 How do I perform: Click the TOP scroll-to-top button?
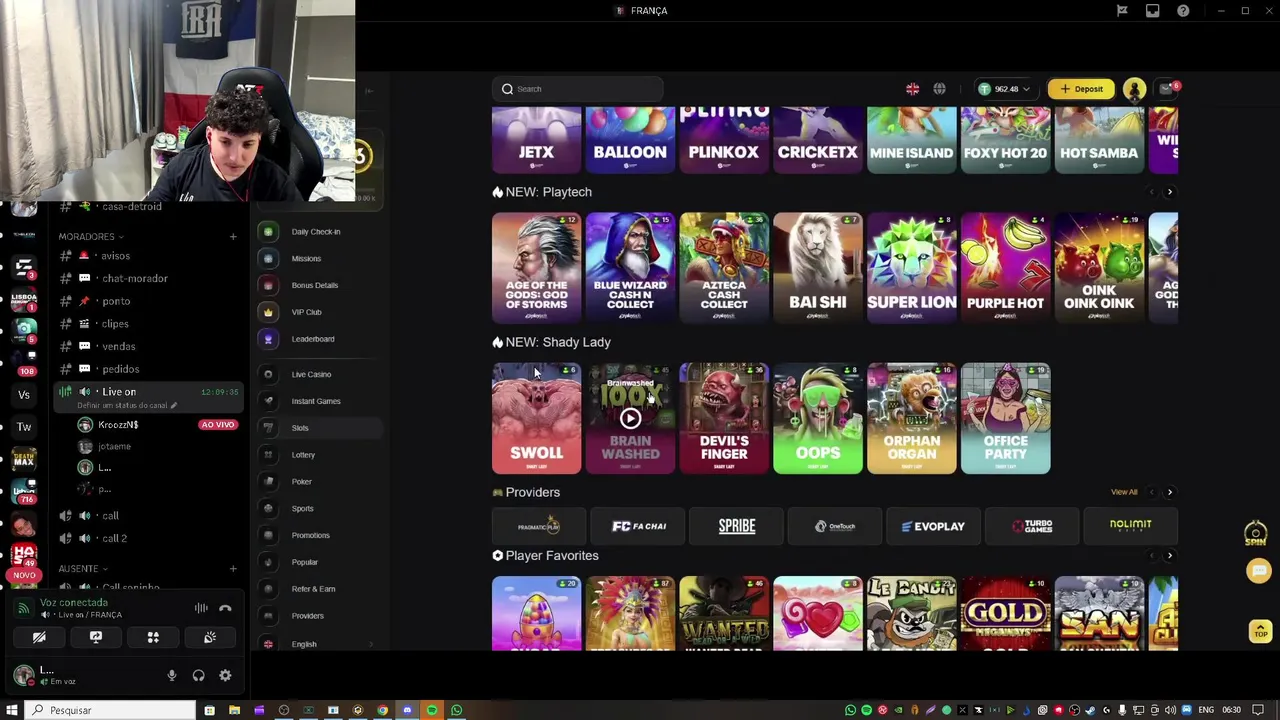tap(1260, 631)
